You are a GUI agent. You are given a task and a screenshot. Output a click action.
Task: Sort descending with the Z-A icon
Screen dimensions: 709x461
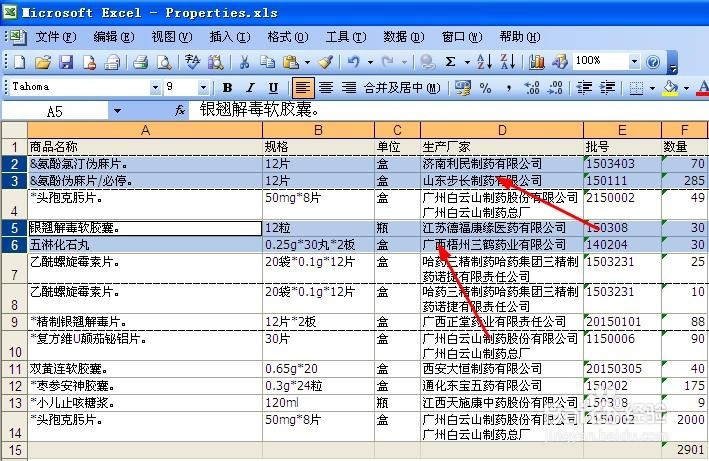click(507, 62)
